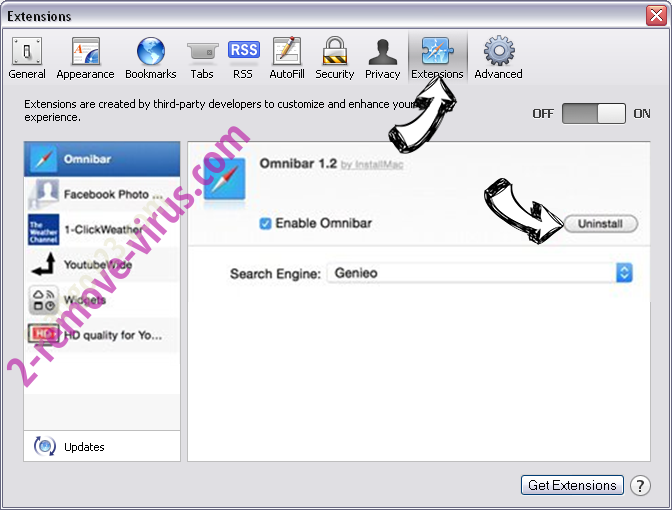Image resolution: width=672 pixels, height=510 pixels.
Task: Click the Updates refresh icon
Action: click(45, 446)
